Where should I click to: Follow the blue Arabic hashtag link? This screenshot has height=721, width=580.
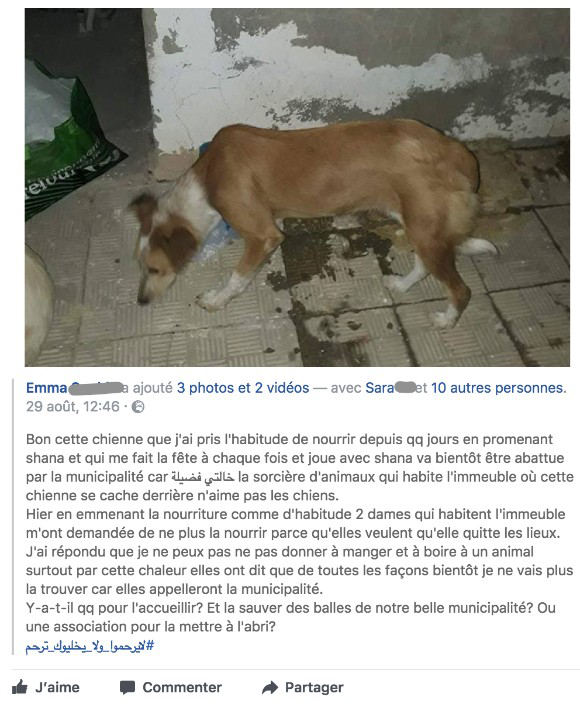point(90,647)
